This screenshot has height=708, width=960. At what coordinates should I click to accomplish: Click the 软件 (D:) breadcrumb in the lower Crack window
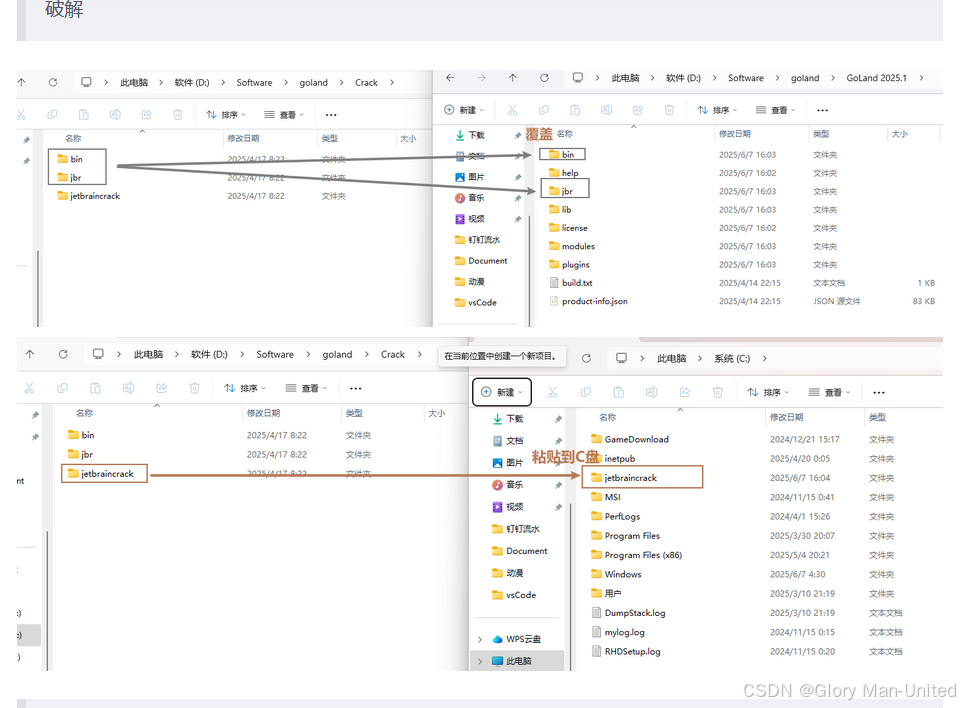(x=209, y=354)
